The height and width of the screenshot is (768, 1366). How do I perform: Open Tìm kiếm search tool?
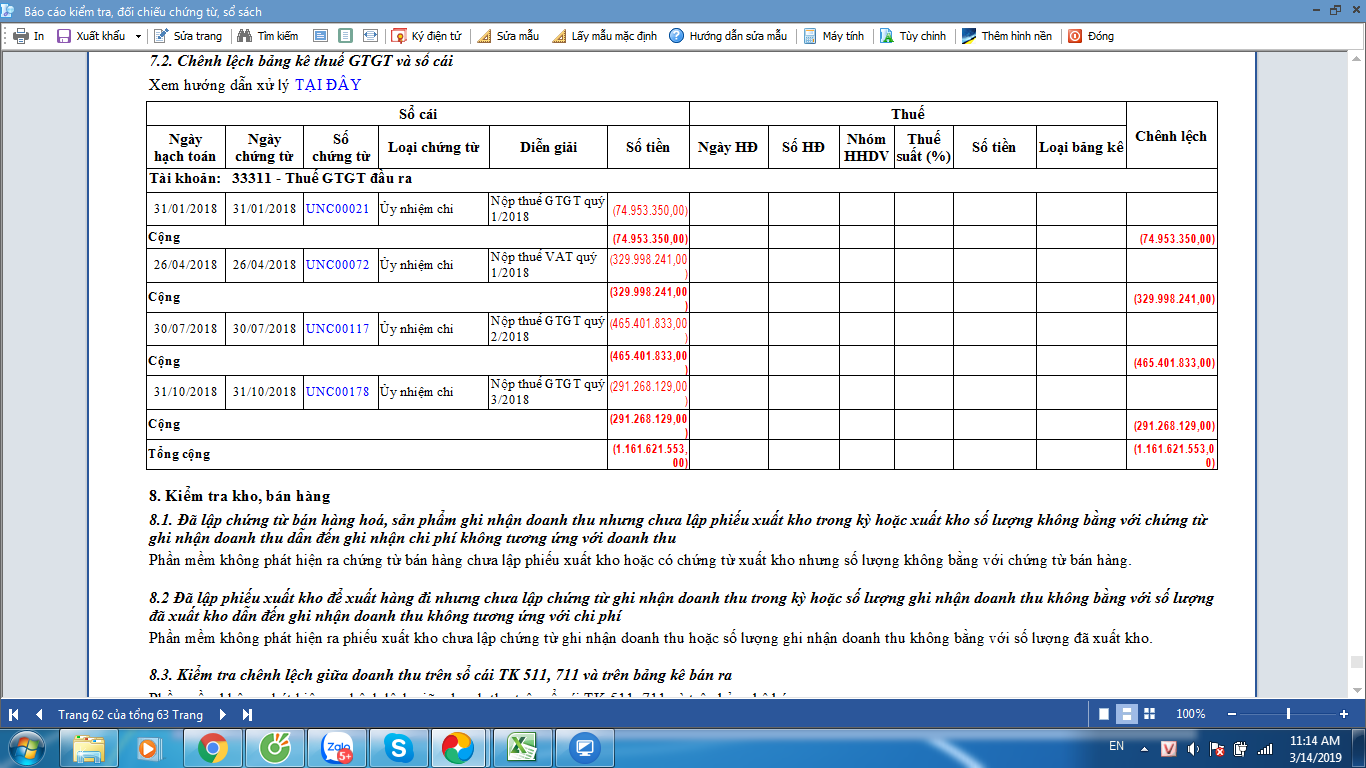(267, 36)
